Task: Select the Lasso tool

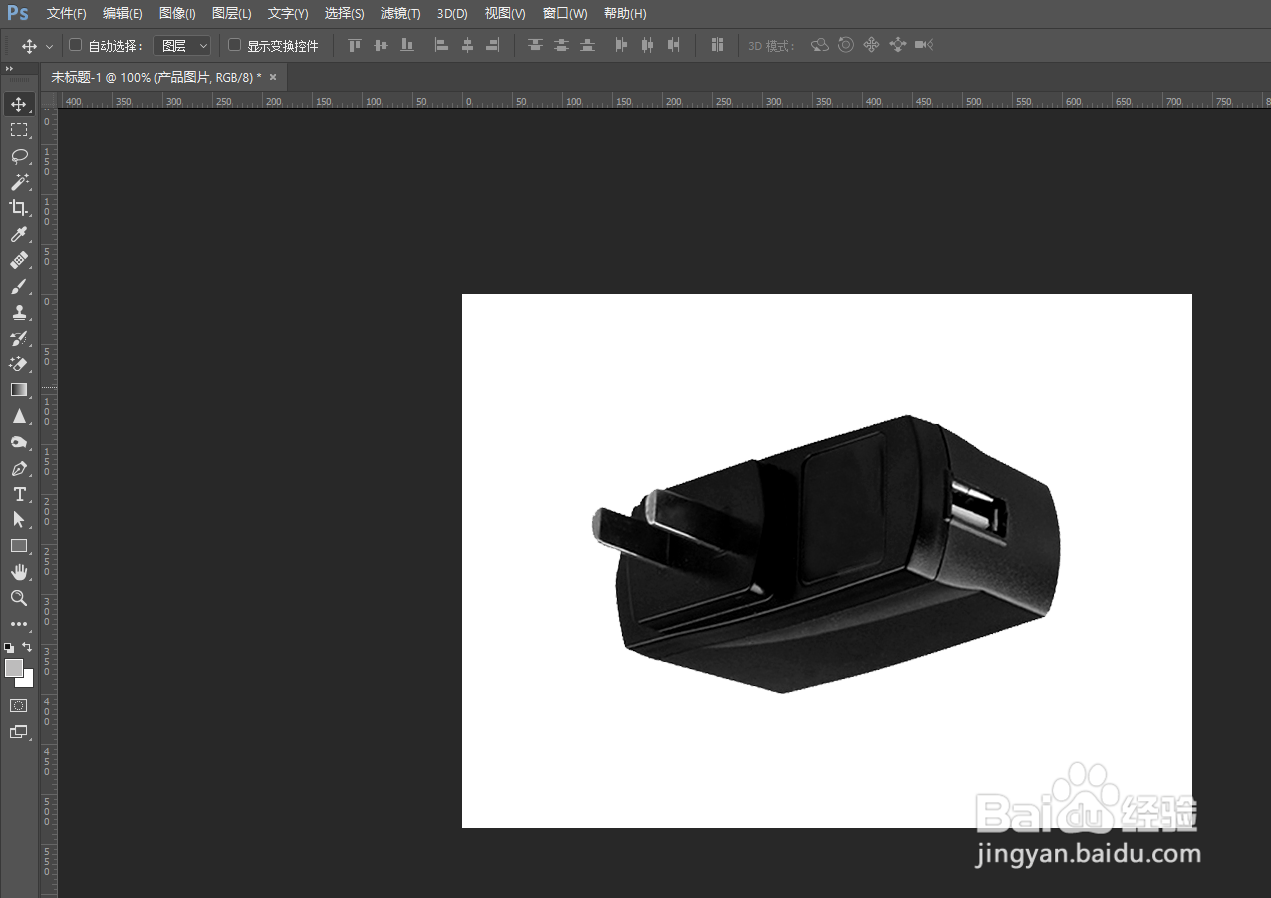Action: (19, 156)
